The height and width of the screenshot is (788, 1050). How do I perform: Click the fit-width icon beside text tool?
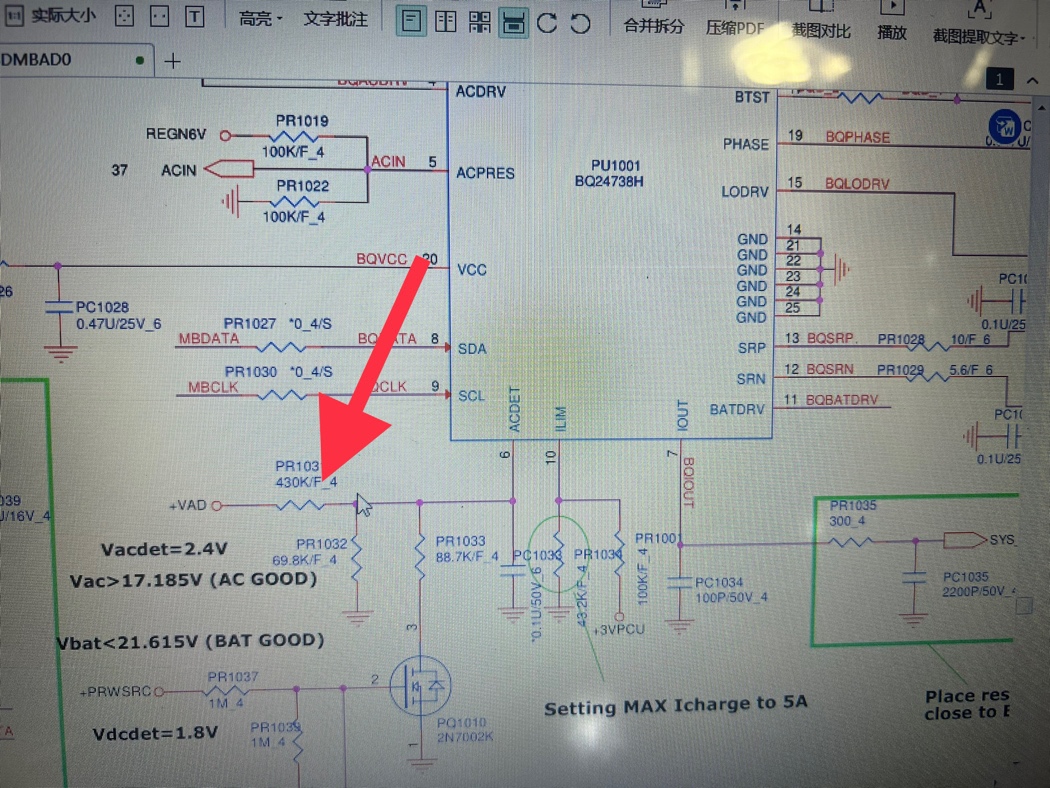pyautogui.click(x=159, y=18)
